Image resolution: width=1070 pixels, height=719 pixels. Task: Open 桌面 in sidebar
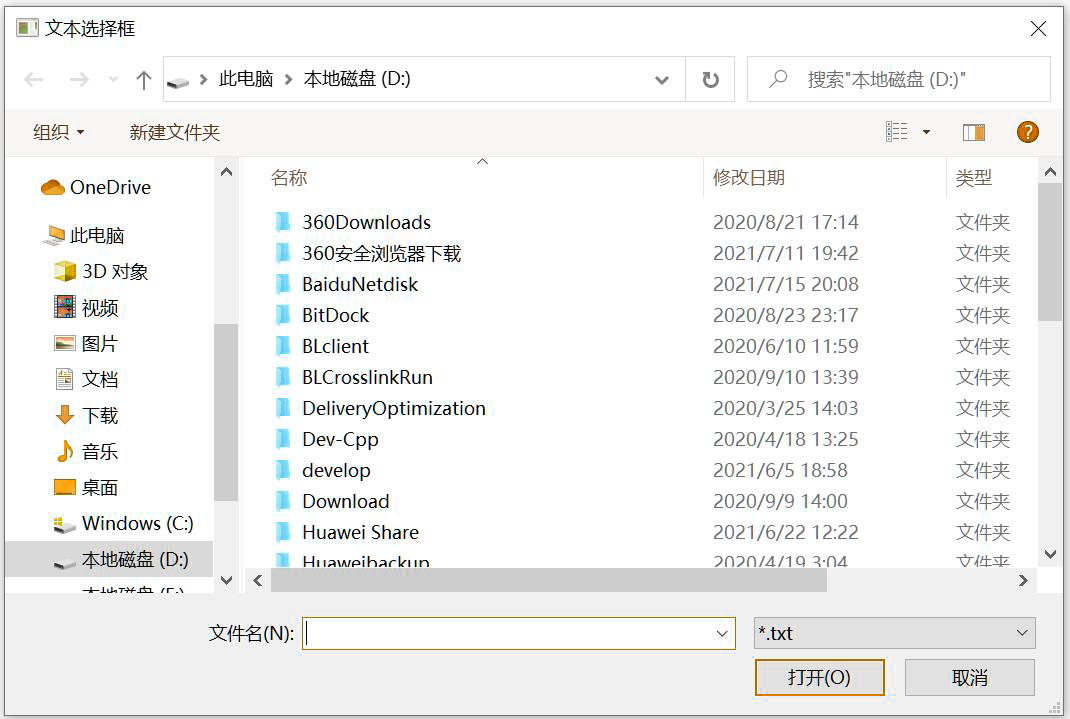point(86,488)
